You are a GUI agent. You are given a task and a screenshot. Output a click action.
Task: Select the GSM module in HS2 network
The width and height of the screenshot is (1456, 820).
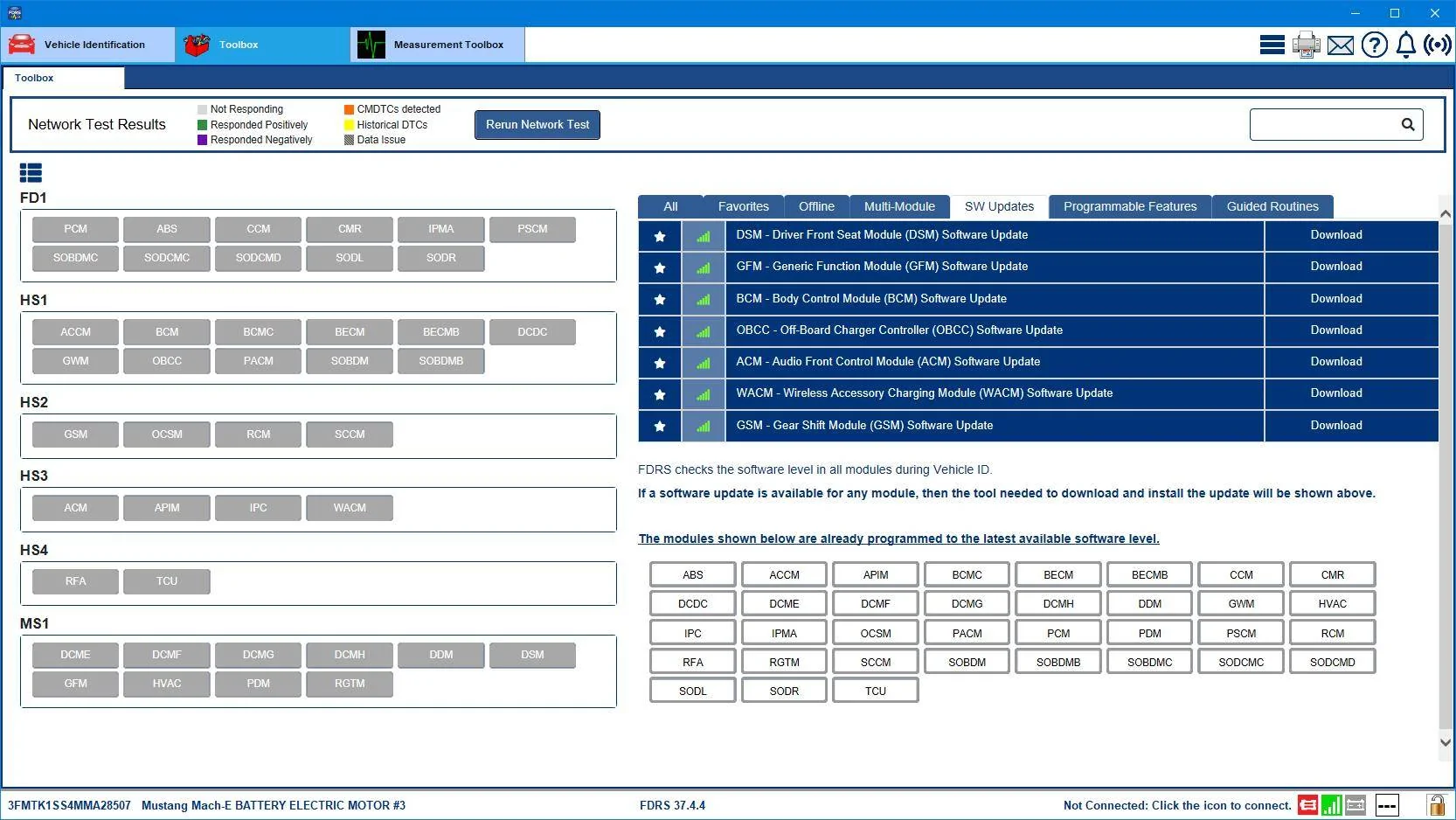pyautogui.click(x=75, y=434)
